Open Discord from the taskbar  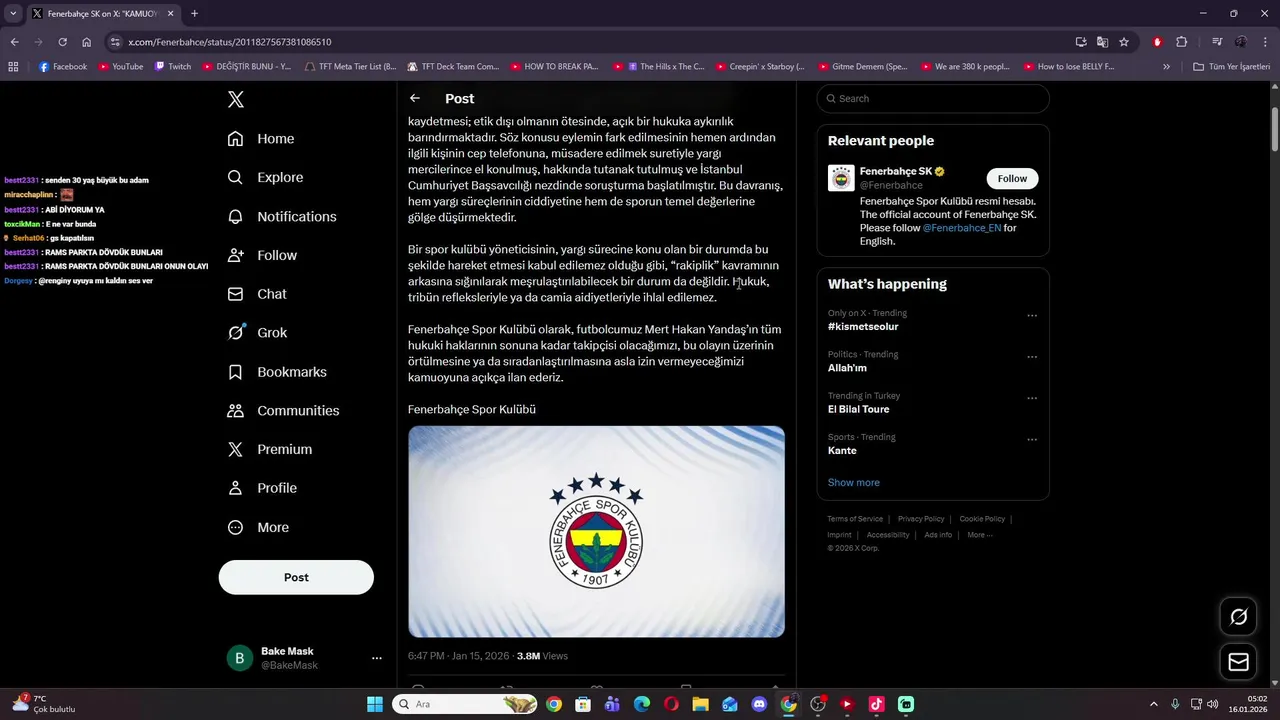pos(759,704)
